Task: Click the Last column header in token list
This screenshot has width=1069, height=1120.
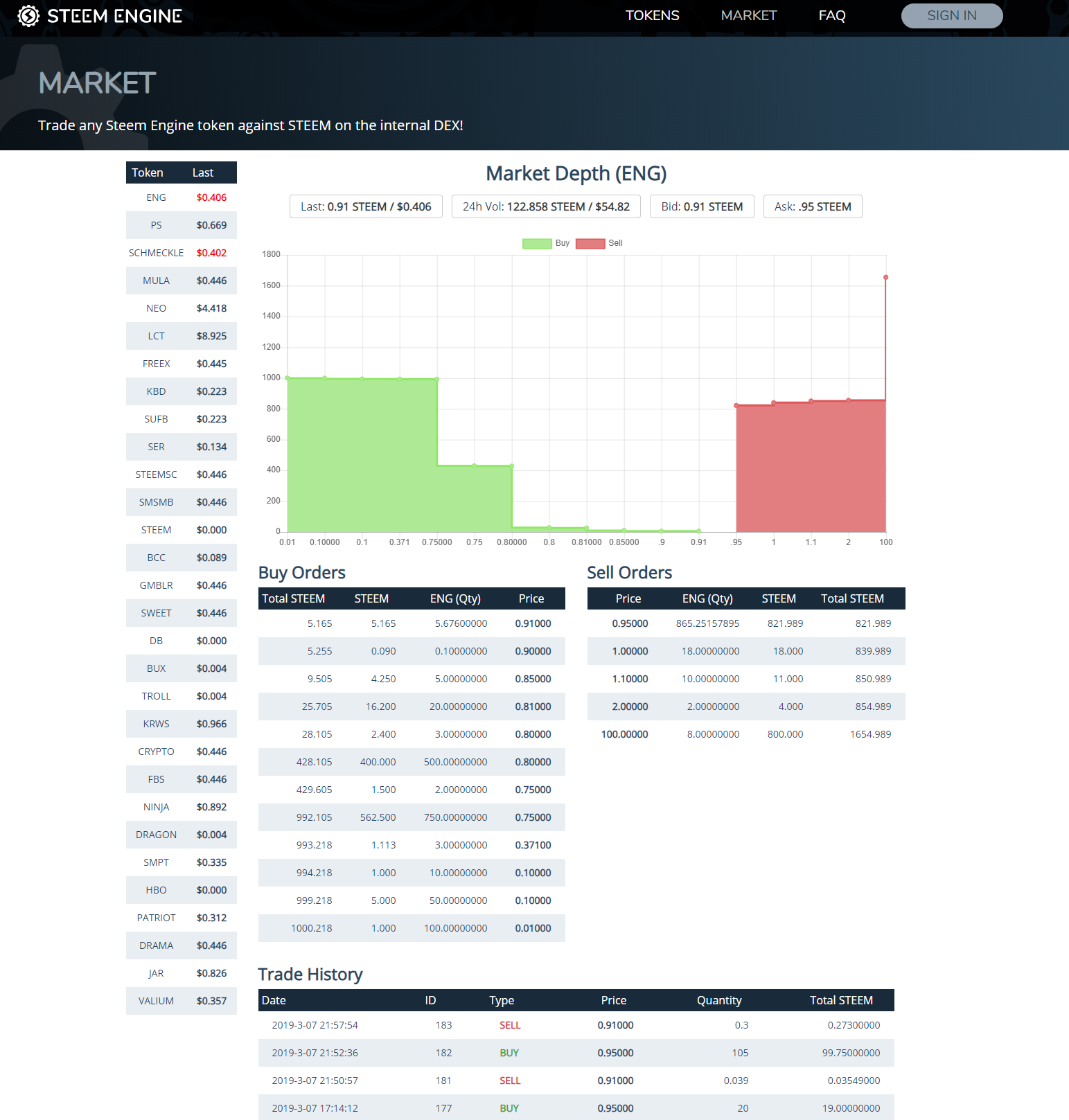Action: click(x=203, y=172)
